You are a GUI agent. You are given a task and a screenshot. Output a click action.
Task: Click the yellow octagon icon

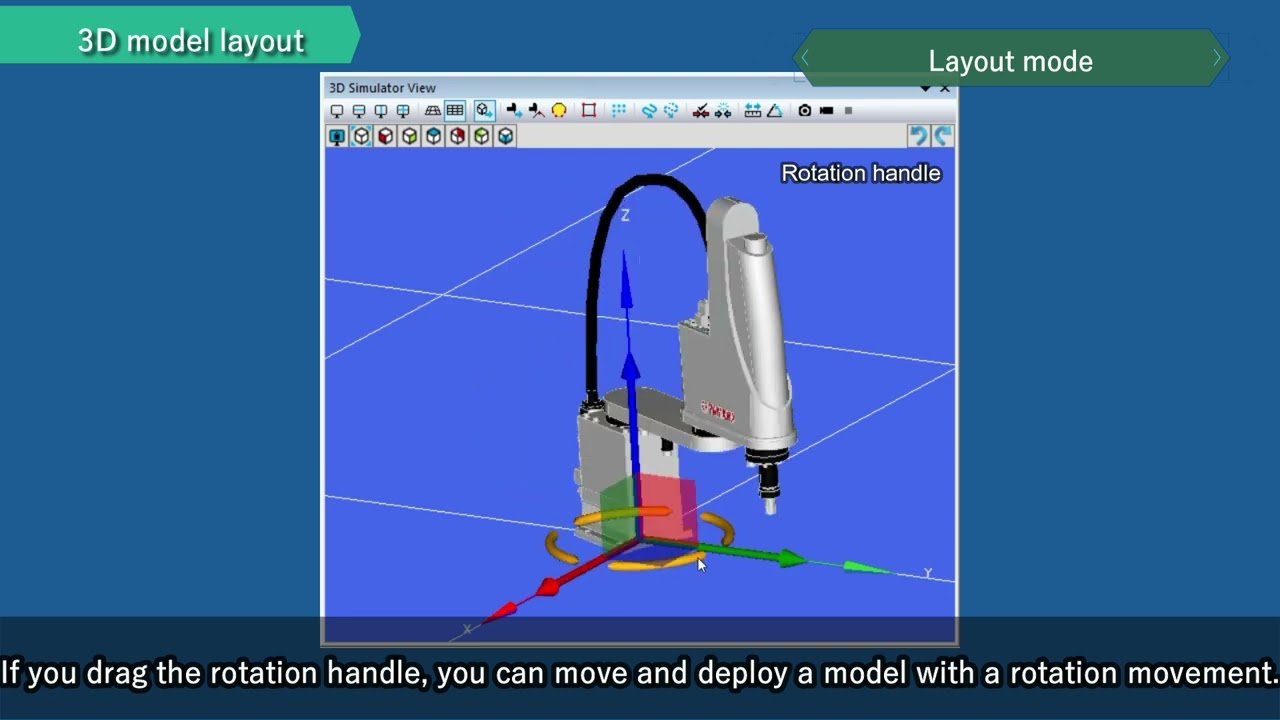click(559, 111)
